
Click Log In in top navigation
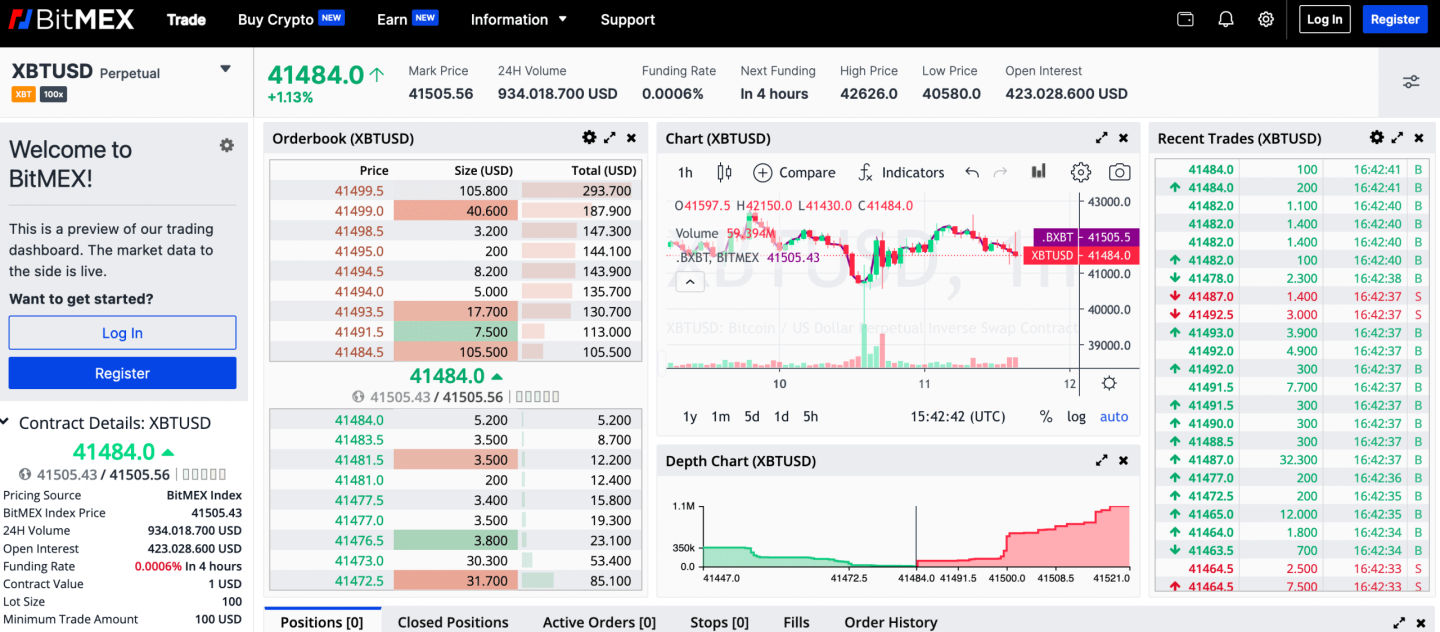pos(1325,19)
